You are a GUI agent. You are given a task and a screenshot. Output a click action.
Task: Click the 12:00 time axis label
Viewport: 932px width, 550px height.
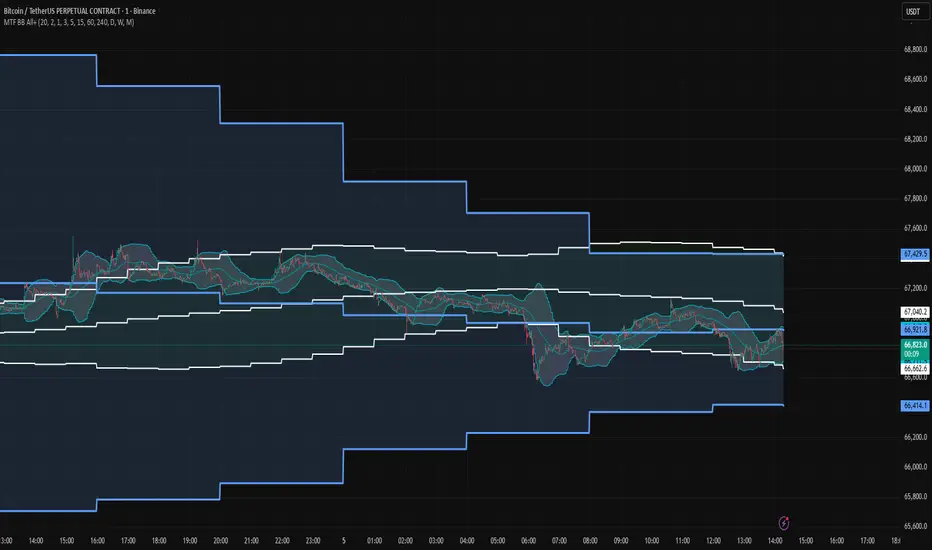coord(713,541)
